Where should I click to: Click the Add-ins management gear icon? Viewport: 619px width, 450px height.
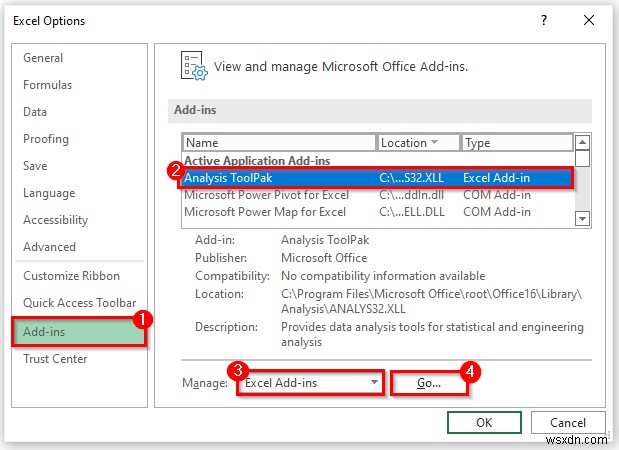pyautogui.click(x=194, y=66)
